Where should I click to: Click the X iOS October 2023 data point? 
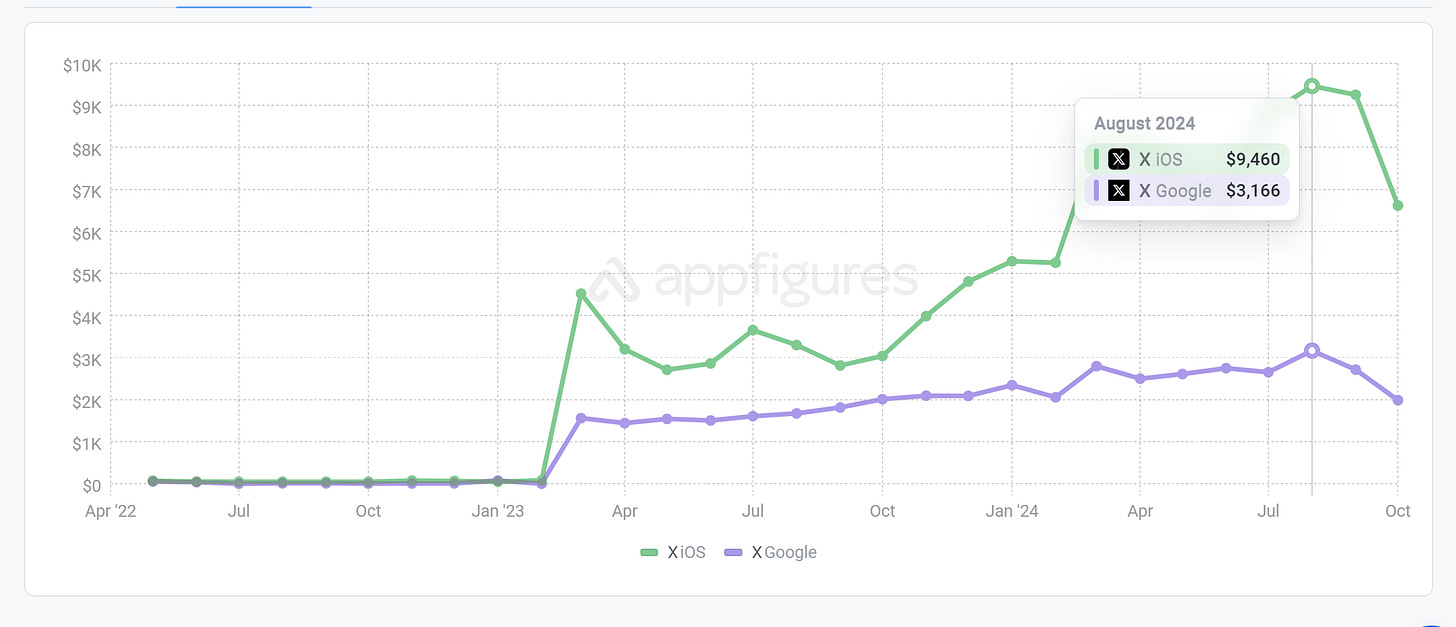point(882,356)
